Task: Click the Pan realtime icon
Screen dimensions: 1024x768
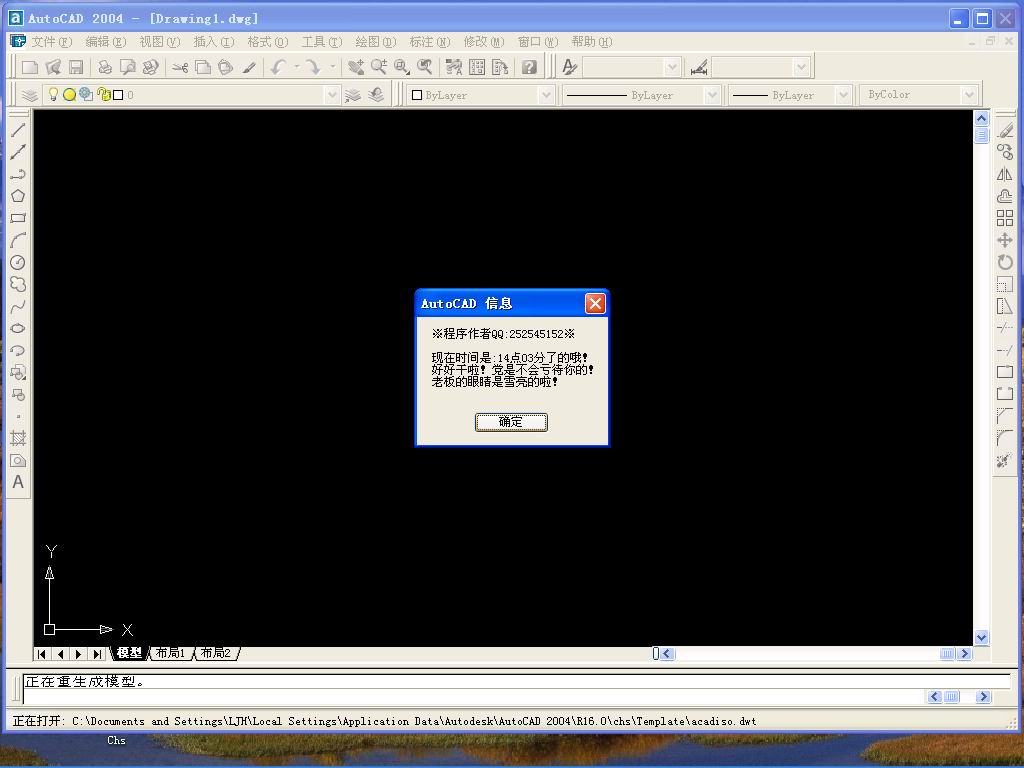Action: 356,67
